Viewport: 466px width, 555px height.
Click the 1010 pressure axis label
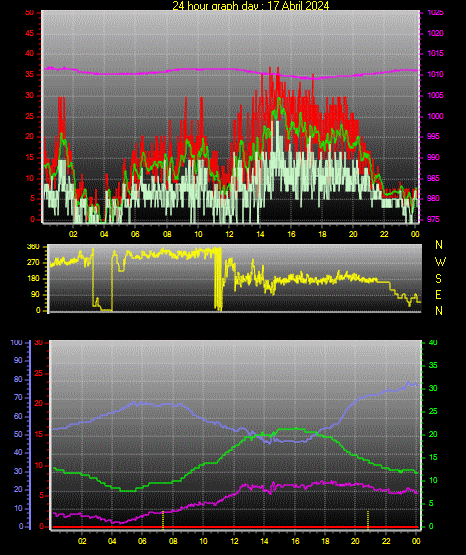coord(435,74)
